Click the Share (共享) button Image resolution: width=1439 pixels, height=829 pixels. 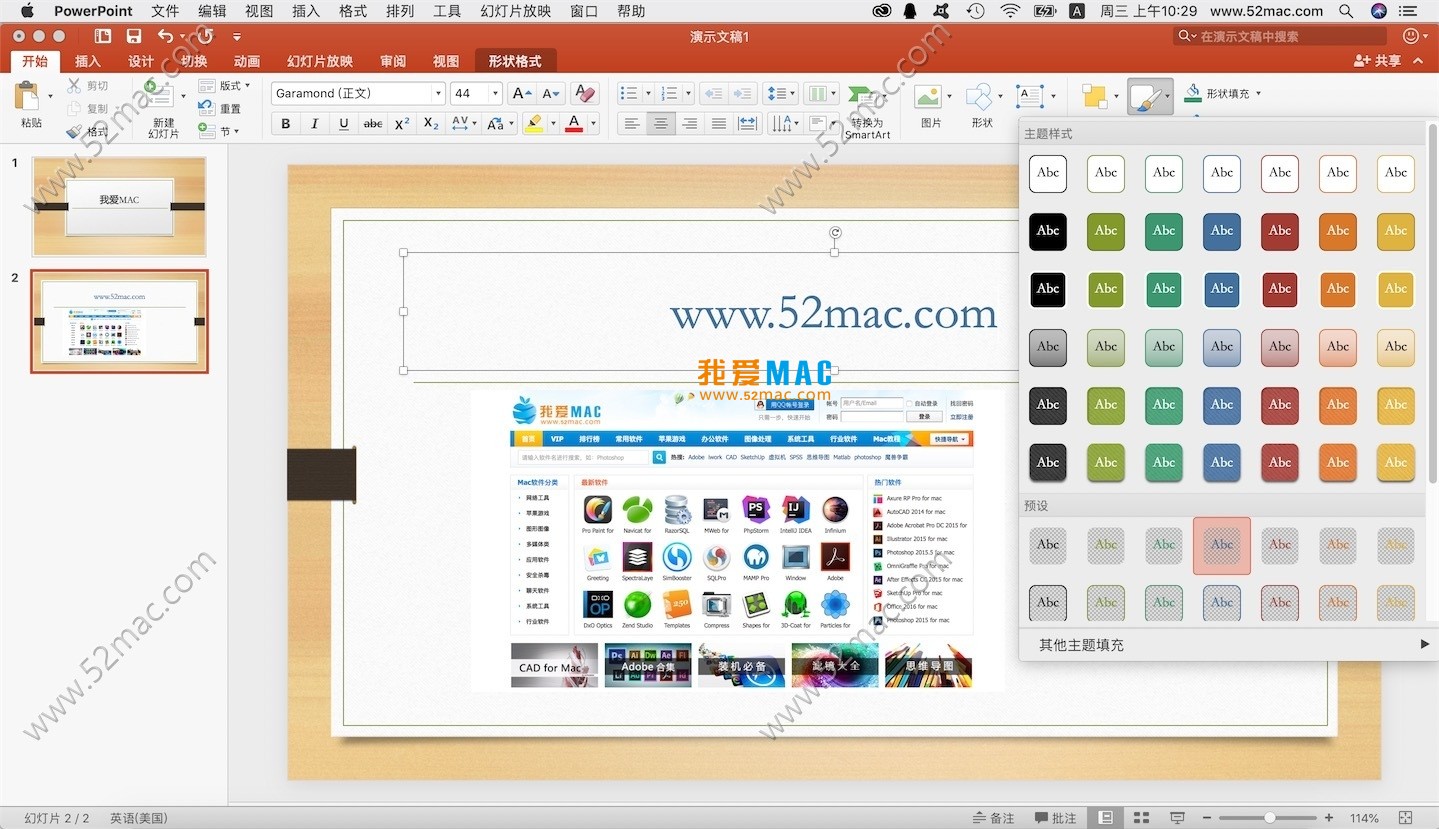[x=1377, y=61]
